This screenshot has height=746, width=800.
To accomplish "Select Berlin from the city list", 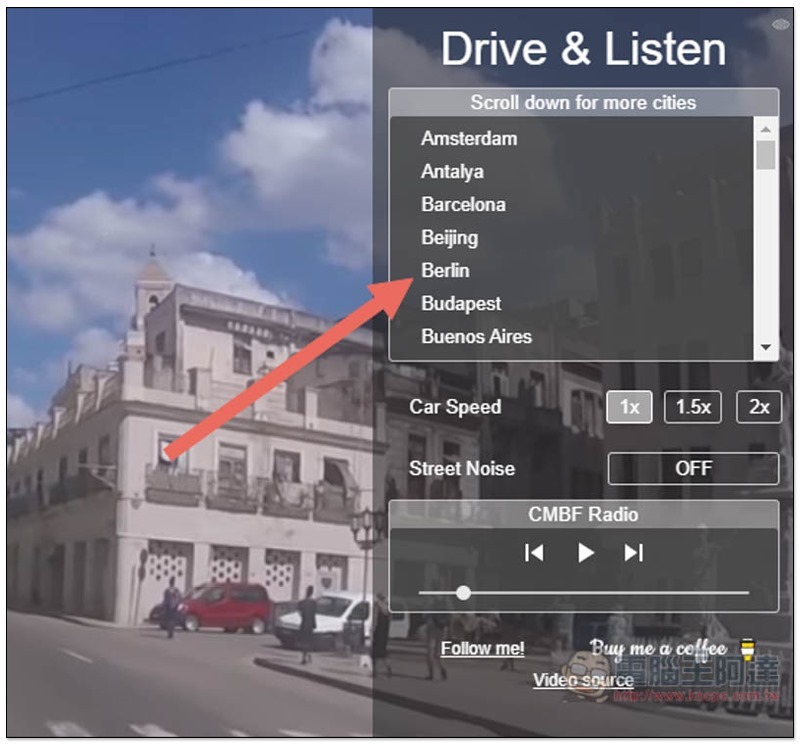I will coord(445,270).
